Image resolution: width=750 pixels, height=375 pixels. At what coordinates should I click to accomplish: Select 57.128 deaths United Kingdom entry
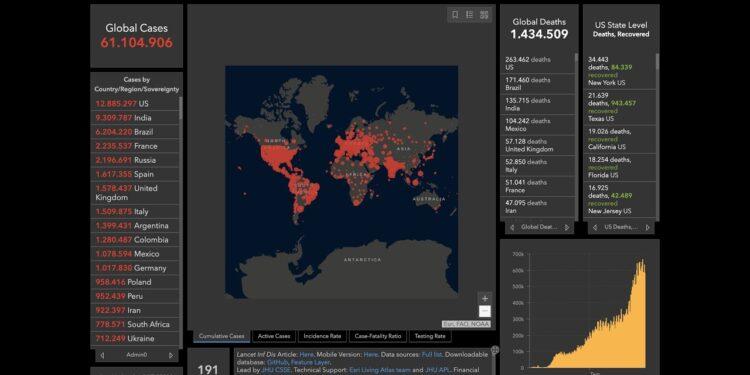click(538, 145)
